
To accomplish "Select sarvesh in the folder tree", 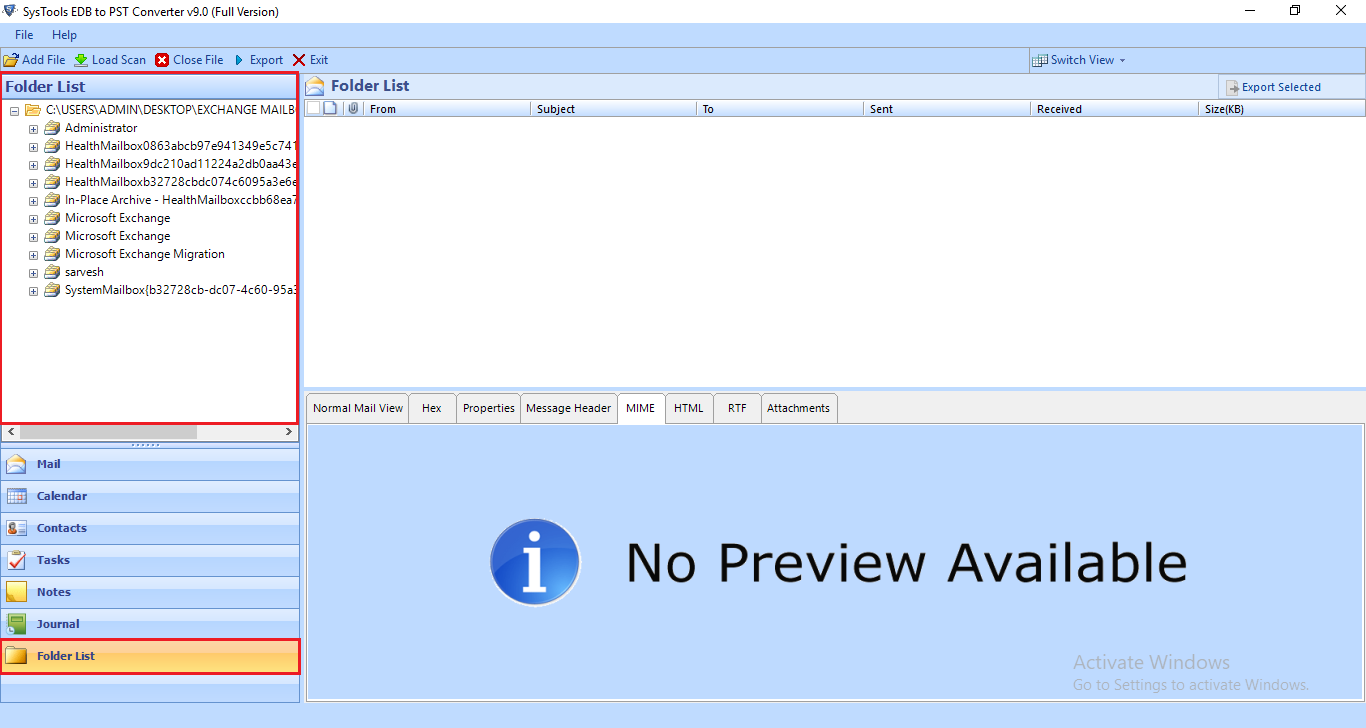I will pyautogui.click(x=84, y=272).
